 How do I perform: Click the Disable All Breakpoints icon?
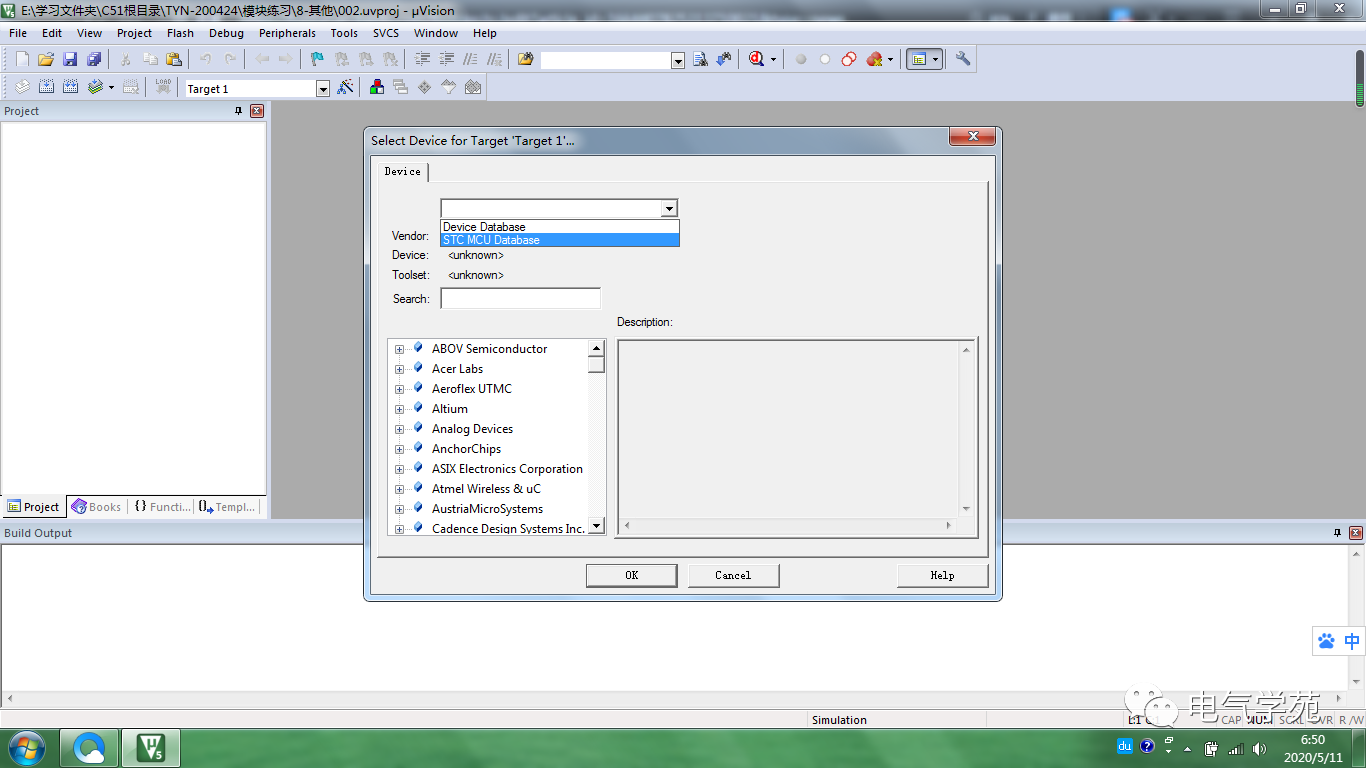[x=849, y=59]
